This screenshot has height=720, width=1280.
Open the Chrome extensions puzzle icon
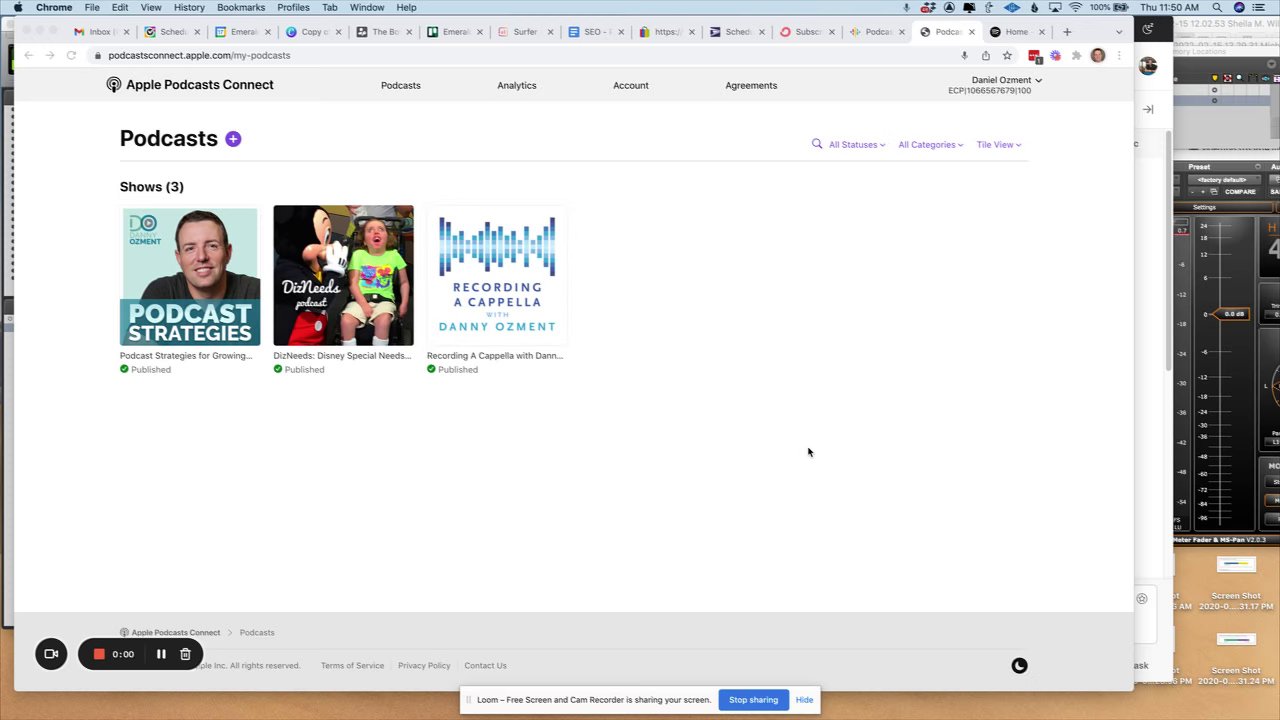1076,55
